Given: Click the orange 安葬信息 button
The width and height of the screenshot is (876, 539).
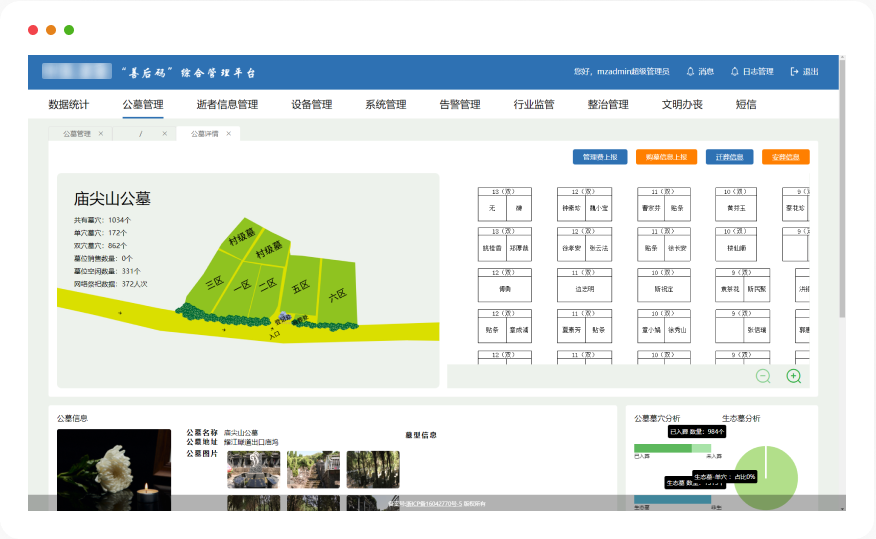Looking at the screenshot, I should pyautogui.click(x=785, y=157).
